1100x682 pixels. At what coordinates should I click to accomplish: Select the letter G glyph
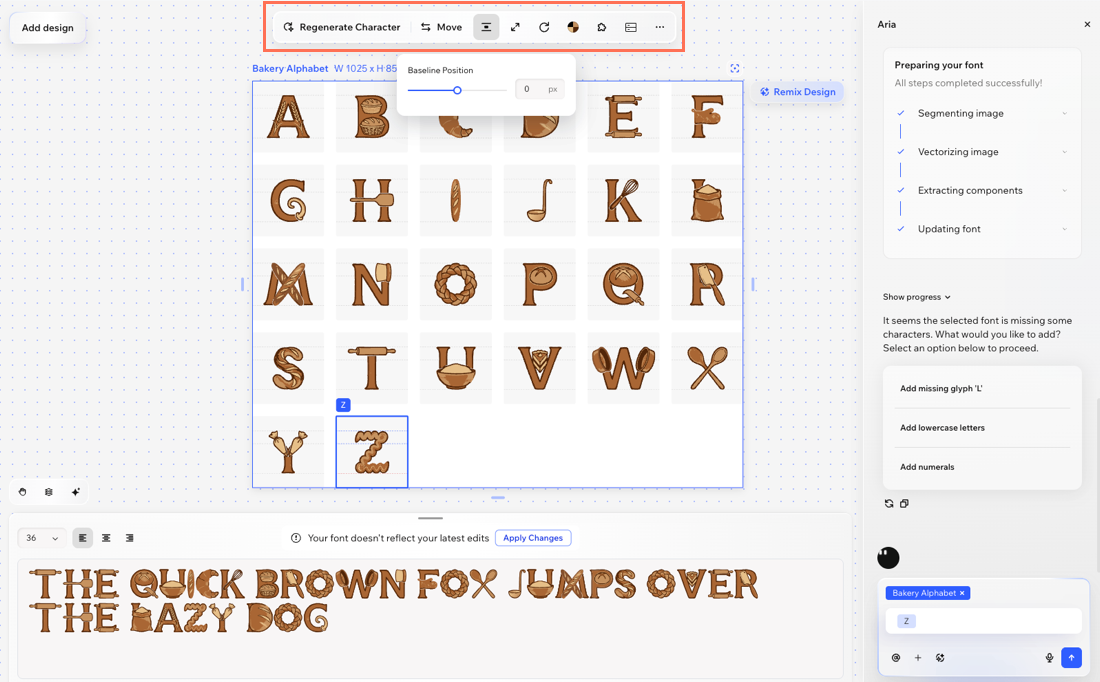[x=288, y=200]
